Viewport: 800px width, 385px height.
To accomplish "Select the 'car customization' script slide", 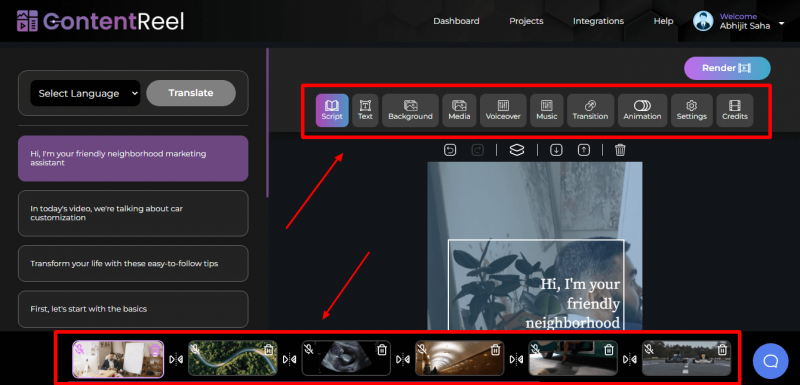I will [x=133, y=213].
